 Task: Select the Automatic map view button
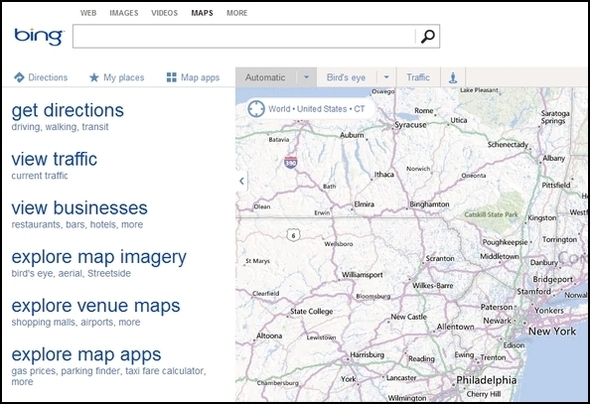coord(266,77)
